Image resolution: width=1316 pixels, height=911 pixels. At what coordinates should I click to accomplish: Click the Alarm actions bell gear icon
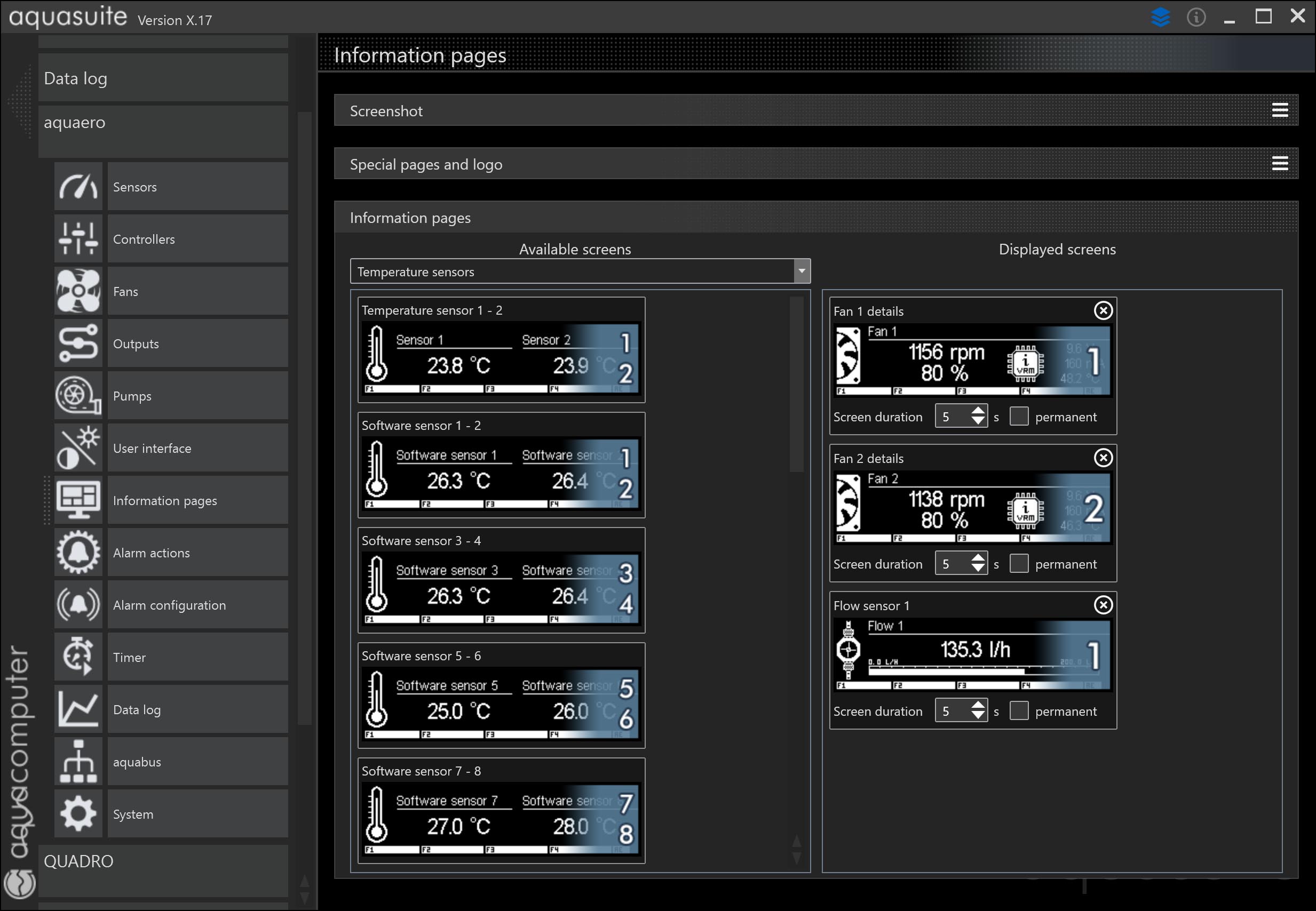click(x=78, y=553)
